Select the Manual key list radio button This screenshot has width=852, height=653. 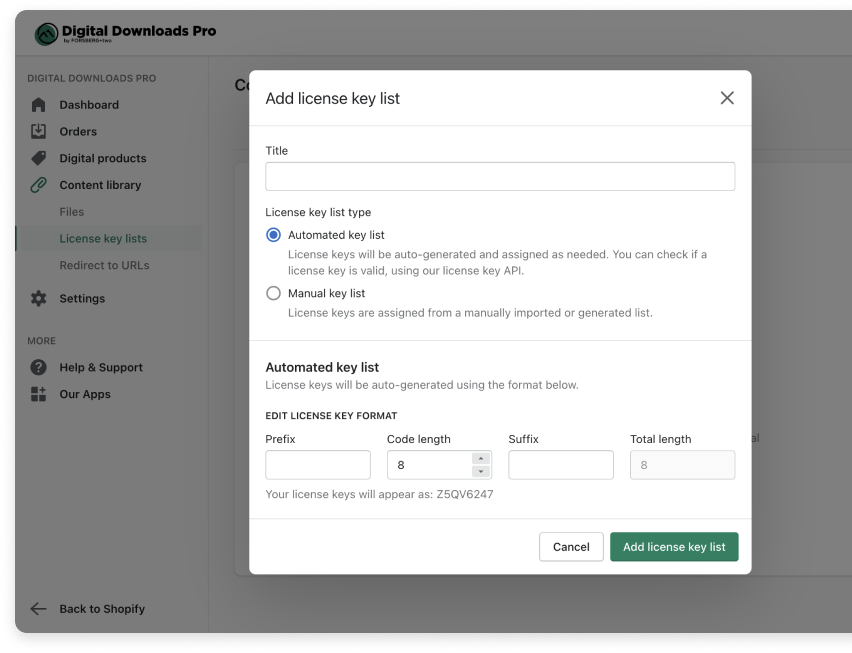pos(273,293)
